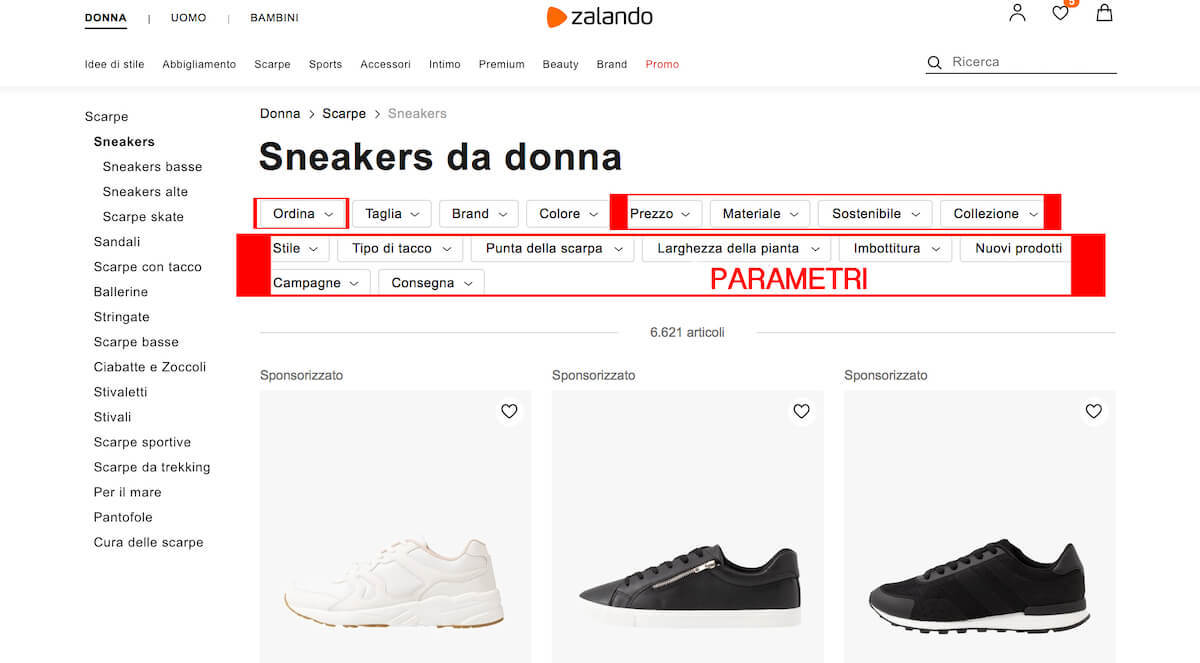The image size is (1200, 663).
Task: Expand the Ordina sort dropdown
Action: point(303,213)
